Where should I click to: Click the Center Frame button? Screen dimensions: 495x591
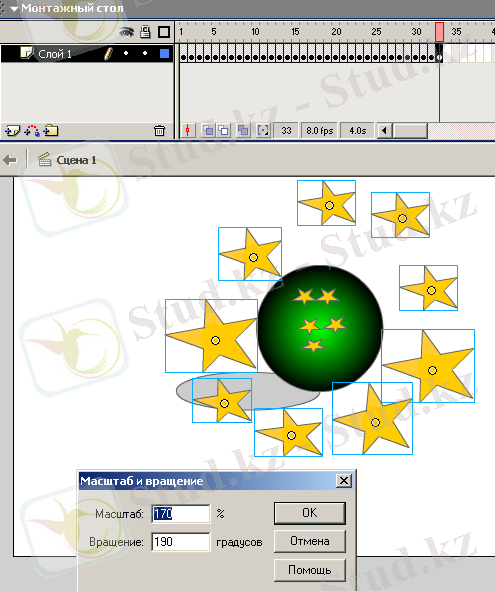(x=187, y=131)
